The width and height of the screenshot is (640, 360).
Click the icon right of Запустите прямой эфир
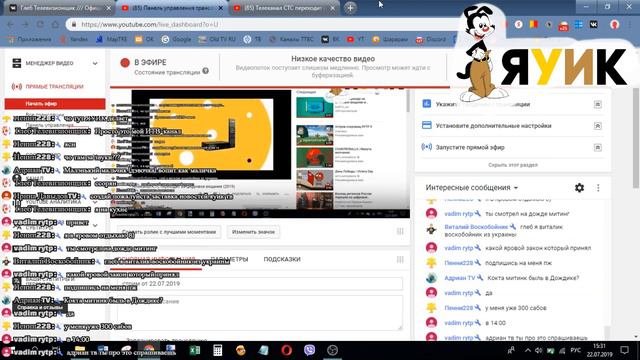pyautogui.click(x=598, y=147)
